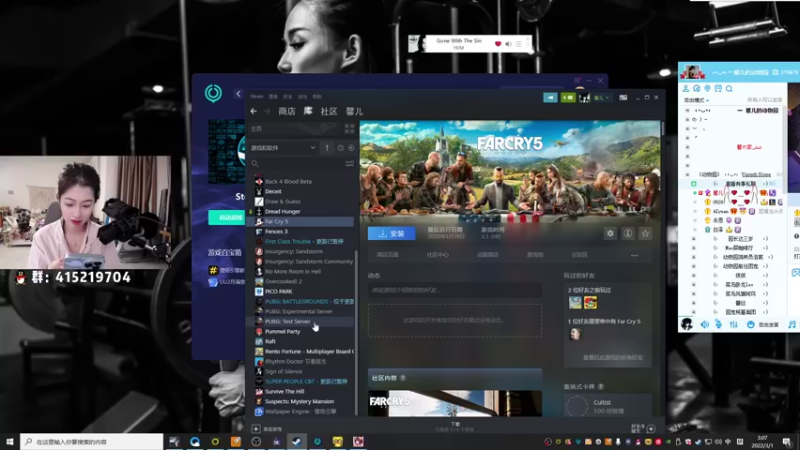The width and height of the screenshot is (800, 450).
Task: Click music player volume speaker icon
Action: coord(508,44)
